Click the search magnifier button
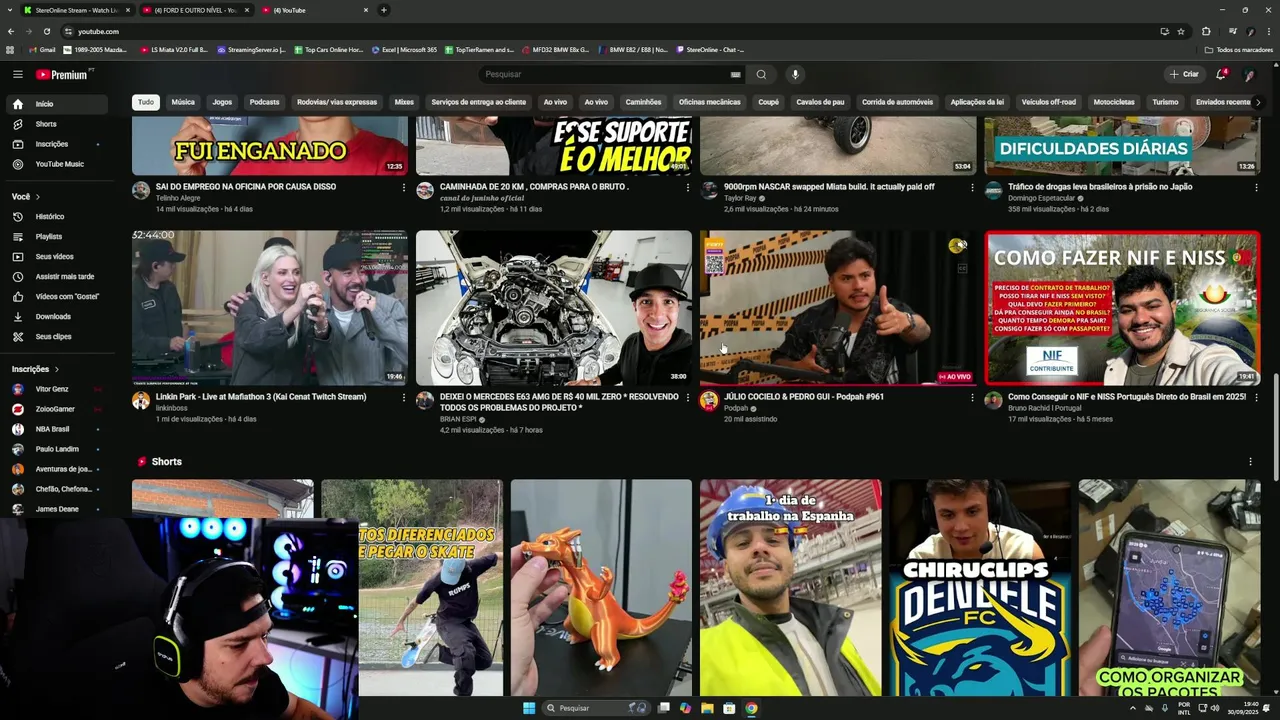The image size is (1280, 720). point(761,74)
